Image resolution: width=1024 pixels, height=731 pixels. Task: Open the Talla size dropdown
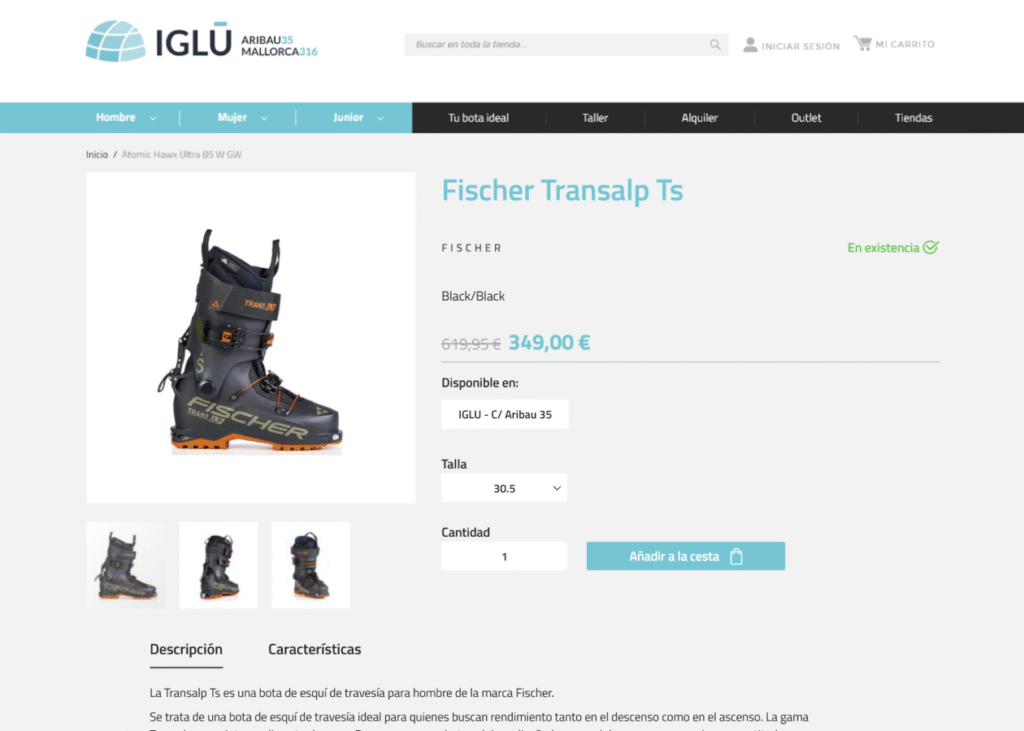pyautogui.click(x=504, y=488)
